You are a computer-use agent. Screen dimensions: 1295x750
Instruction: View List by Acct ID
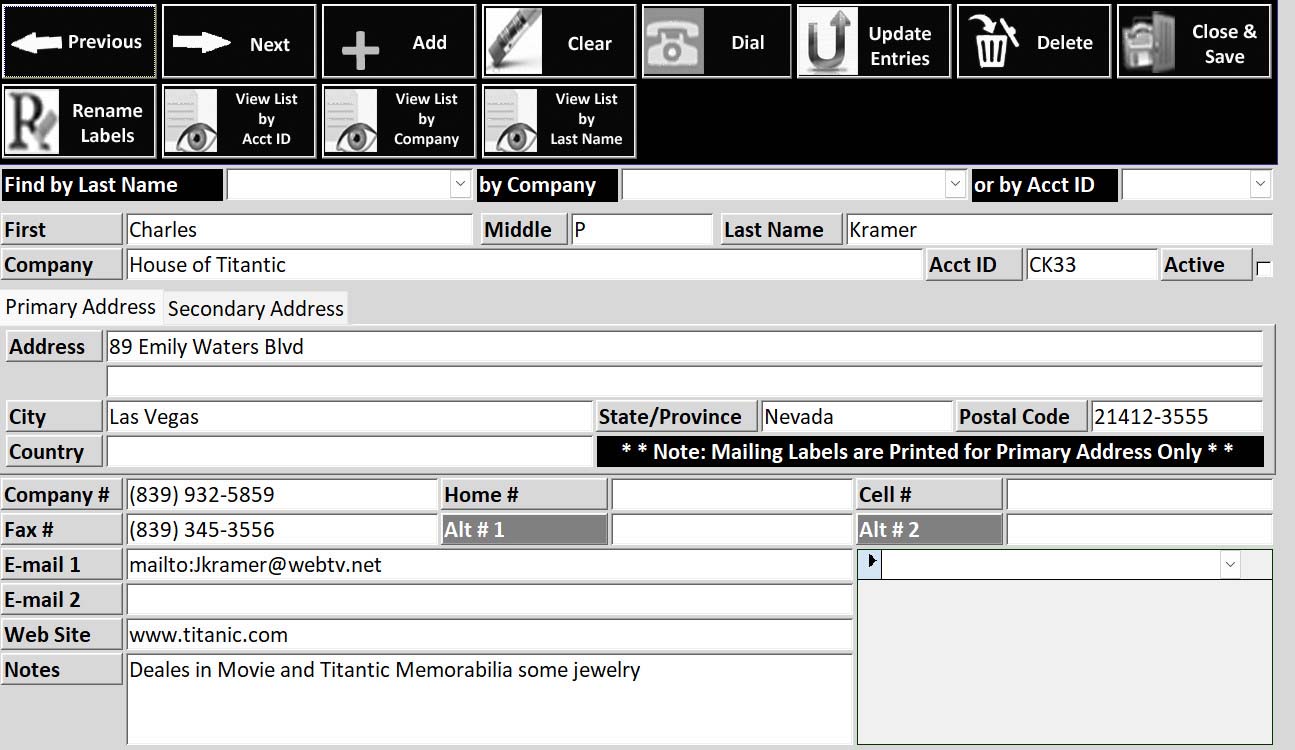[239, 120]
